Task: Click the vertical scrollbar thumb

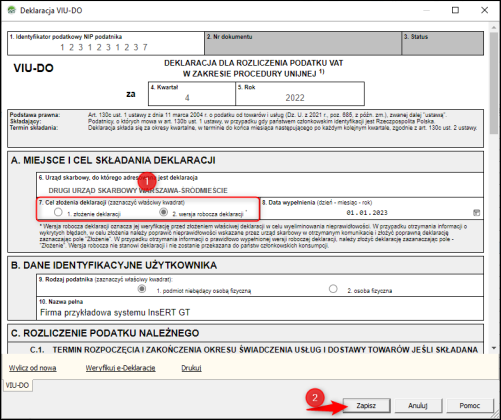Action: (x=494, y=83)
